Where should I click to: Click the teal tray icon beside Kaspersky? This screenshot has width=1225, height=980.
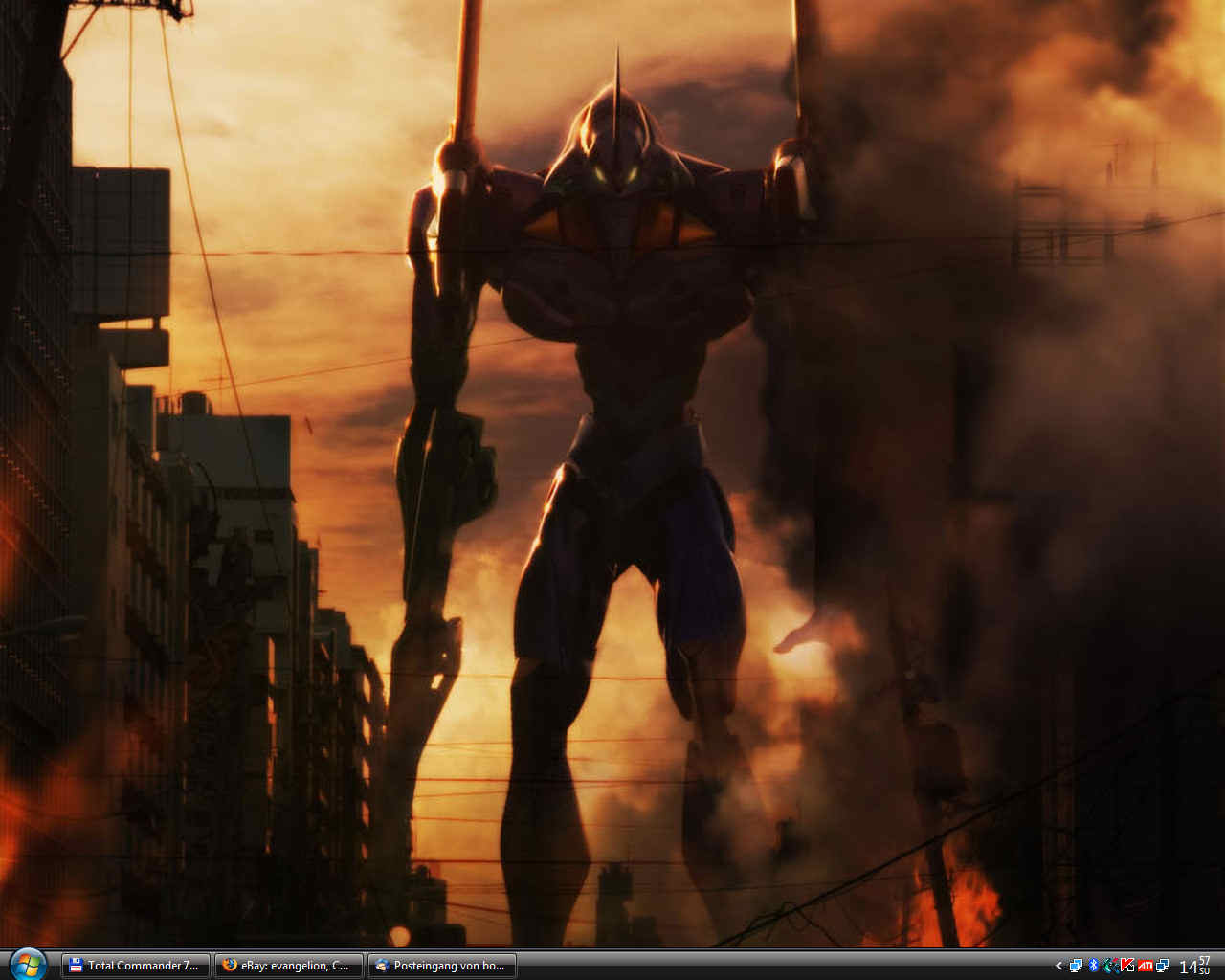1110,966
